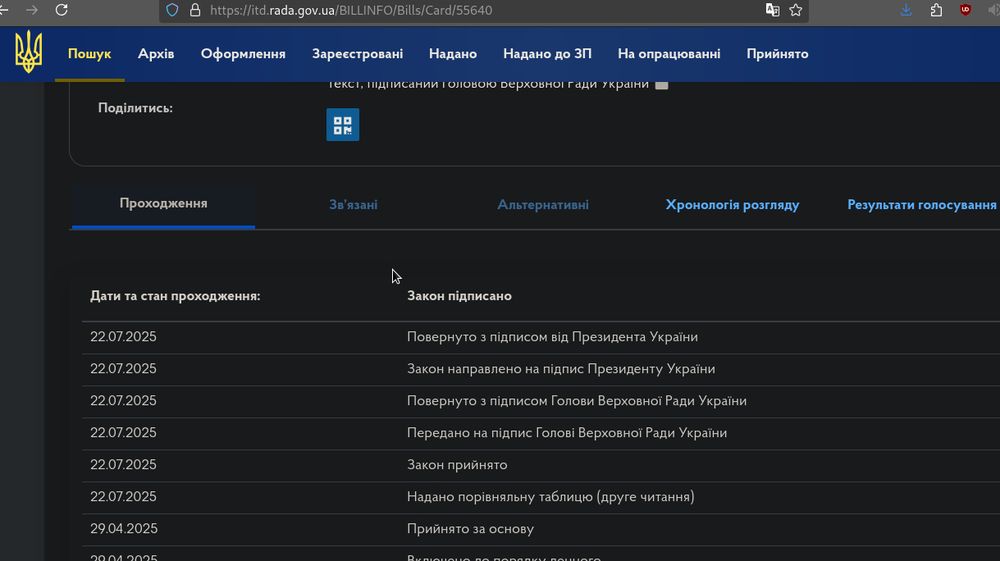Click 'Закон направлено на підпис Президенту України'
The image size is (1000, 561).
(561, 369)
